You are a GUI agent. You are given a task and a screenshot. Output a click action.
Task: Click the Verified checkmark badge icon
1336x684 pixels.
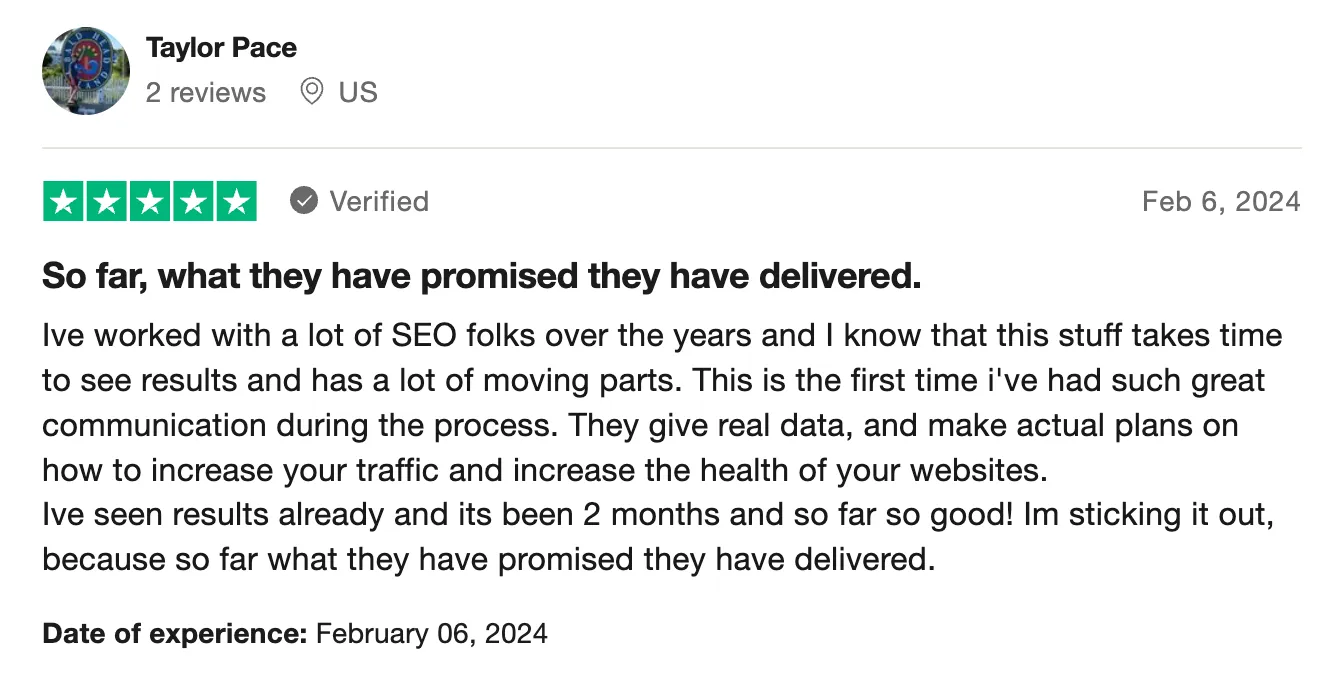[304, 201]
